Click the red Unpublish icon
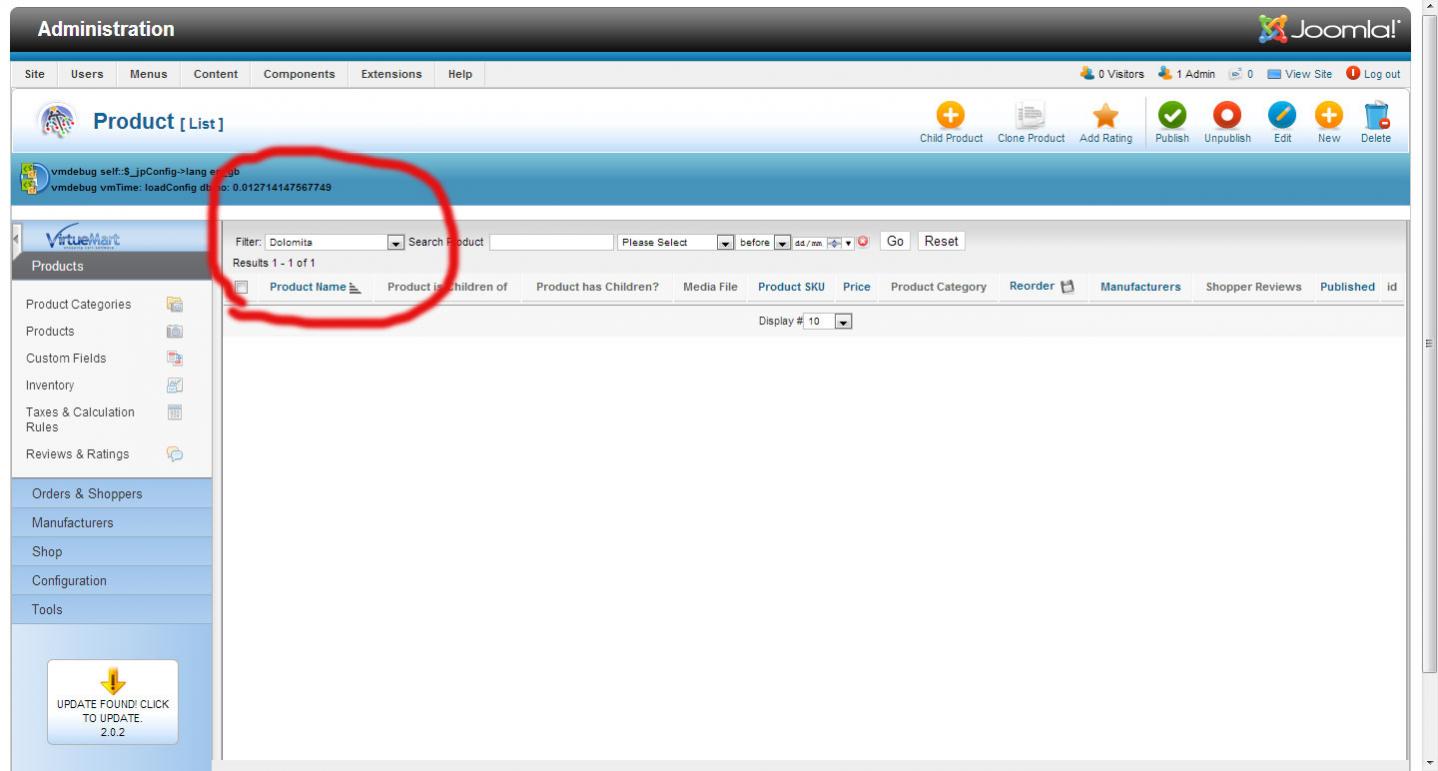The height and width of the screenshot is (771, 1438). point(1226,117)
